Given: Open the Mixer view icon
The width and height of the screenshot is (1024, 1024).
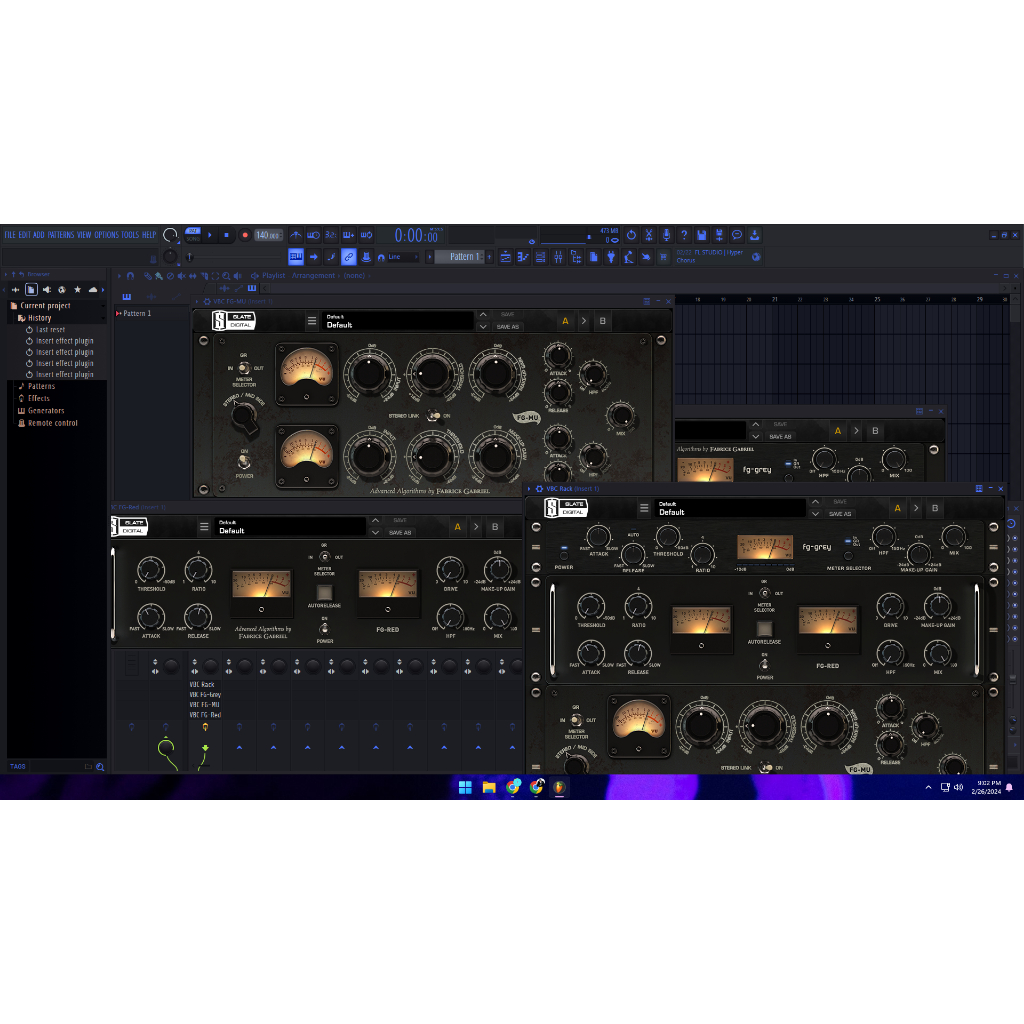Looking at the screenshot, I should (x=558, y=257).
